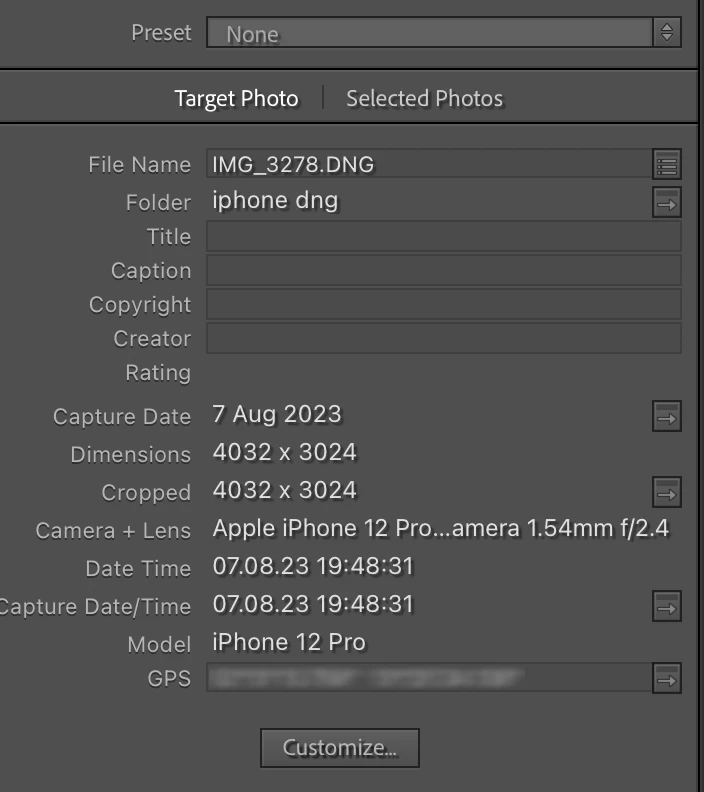704x792 pixels.
Task: Open the Preset dropdown showing None
Action: (430, 33)
